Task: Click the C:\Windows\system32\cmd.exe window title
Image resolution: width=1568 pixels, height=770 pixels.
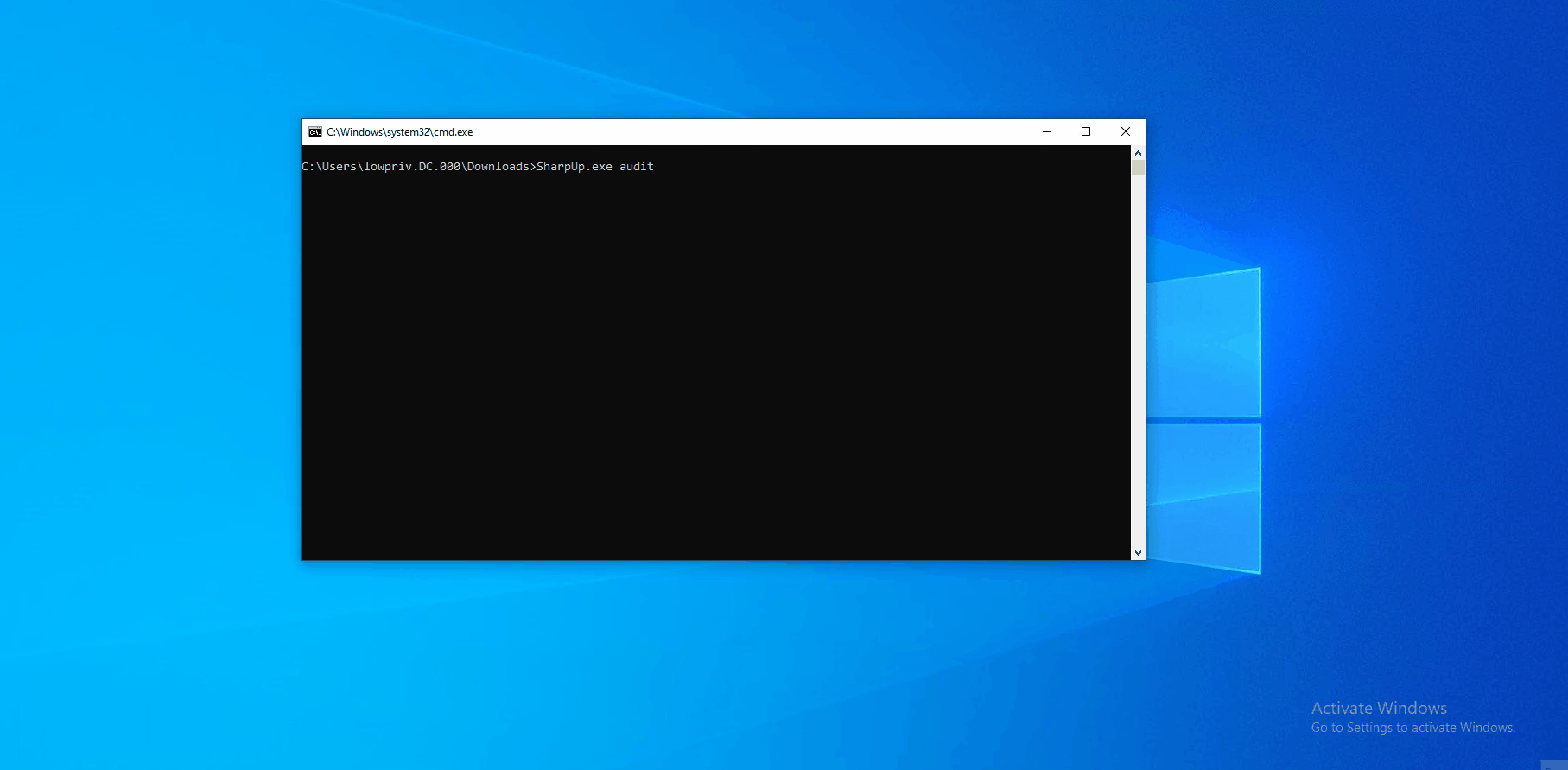Action: click(x=399, y=132)
